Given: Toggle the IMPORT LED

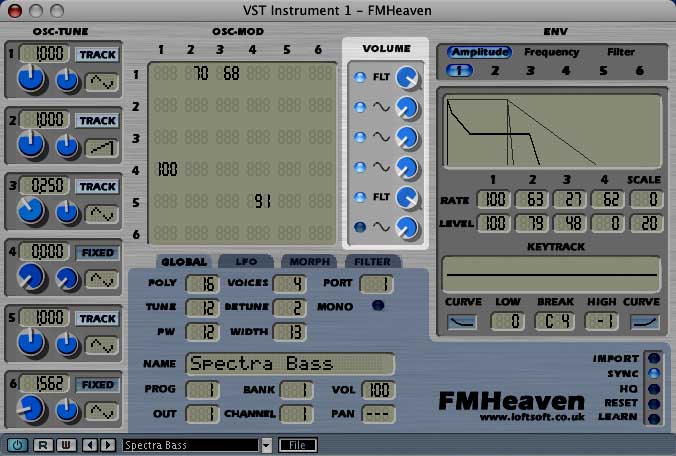Looking at the screenshot, I should click(x=654, y=358).
